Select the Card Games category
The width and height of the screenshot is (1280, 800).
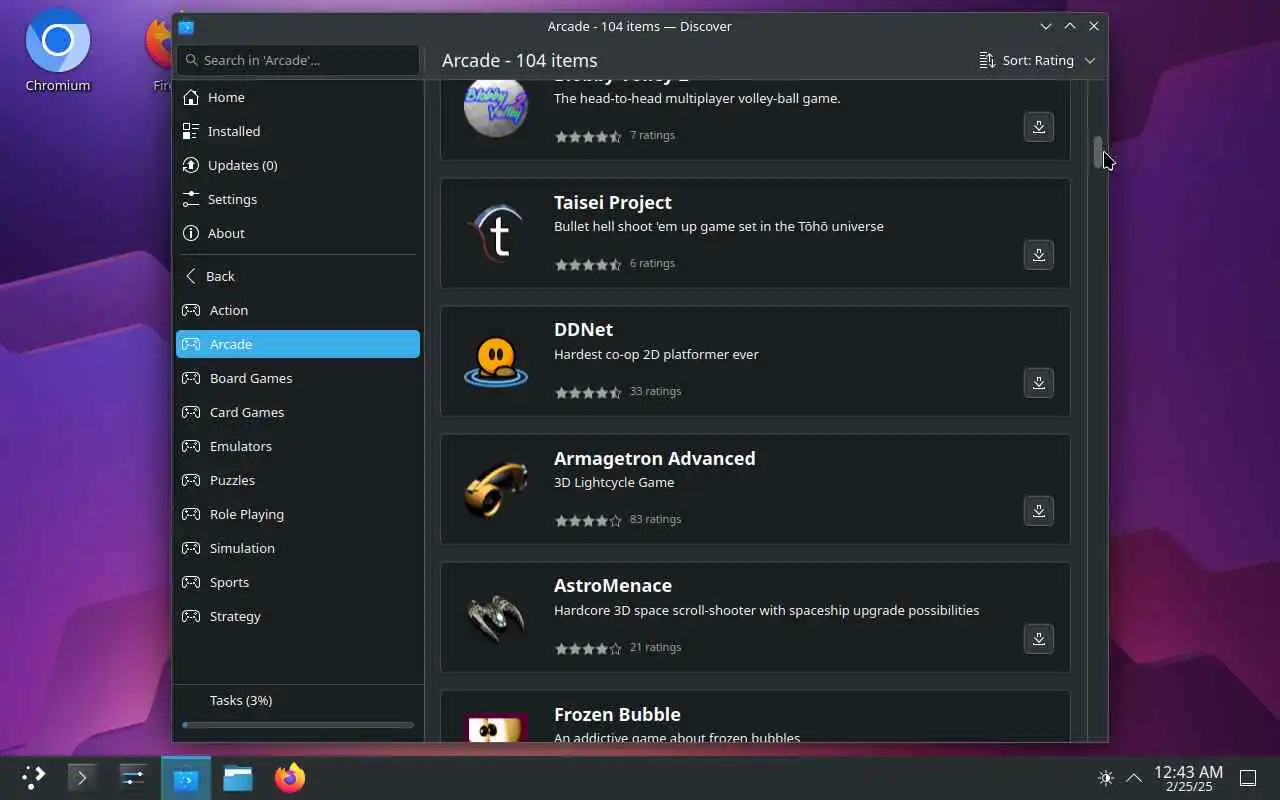298,412
